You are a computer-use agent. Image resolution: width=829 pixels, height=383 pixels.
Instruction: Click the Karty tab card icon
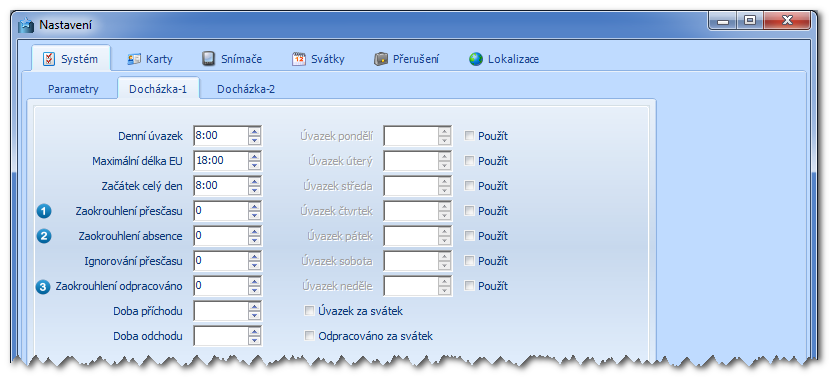(134, 59)
